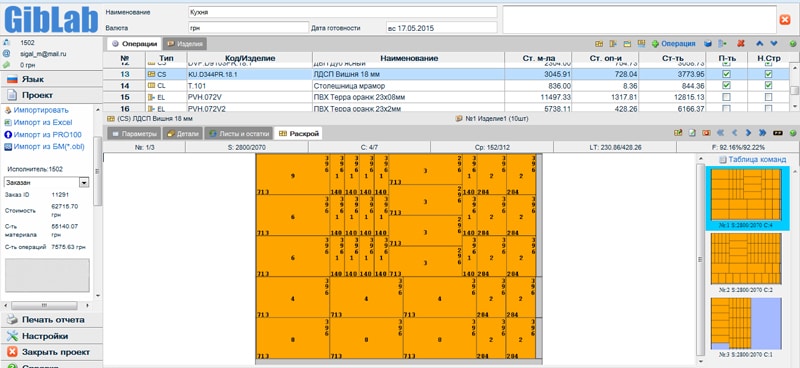This screenshot has height=368, width=800.
Task: Click Импорт из БМ(*.obl) link
Action: click(x=49, y=147)
